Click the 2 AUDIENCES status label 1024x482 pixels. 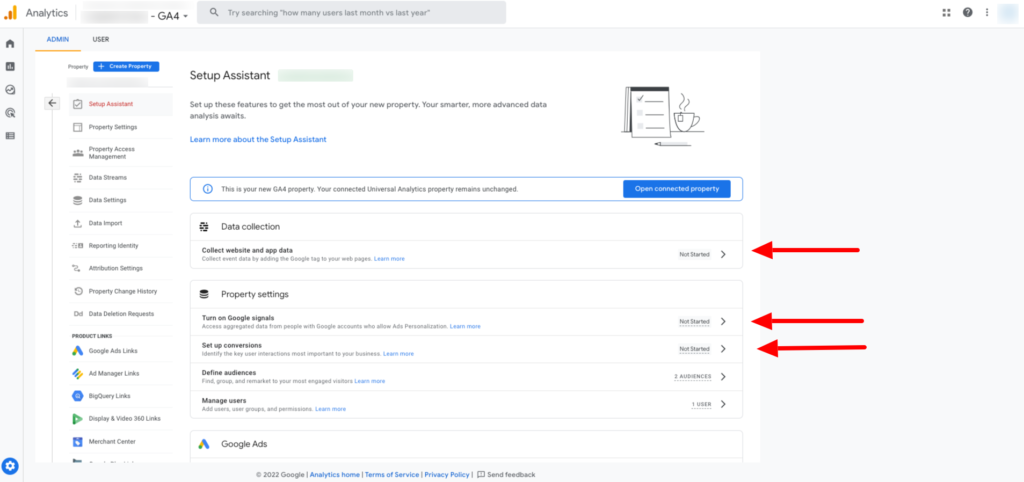tap(692, 377)
